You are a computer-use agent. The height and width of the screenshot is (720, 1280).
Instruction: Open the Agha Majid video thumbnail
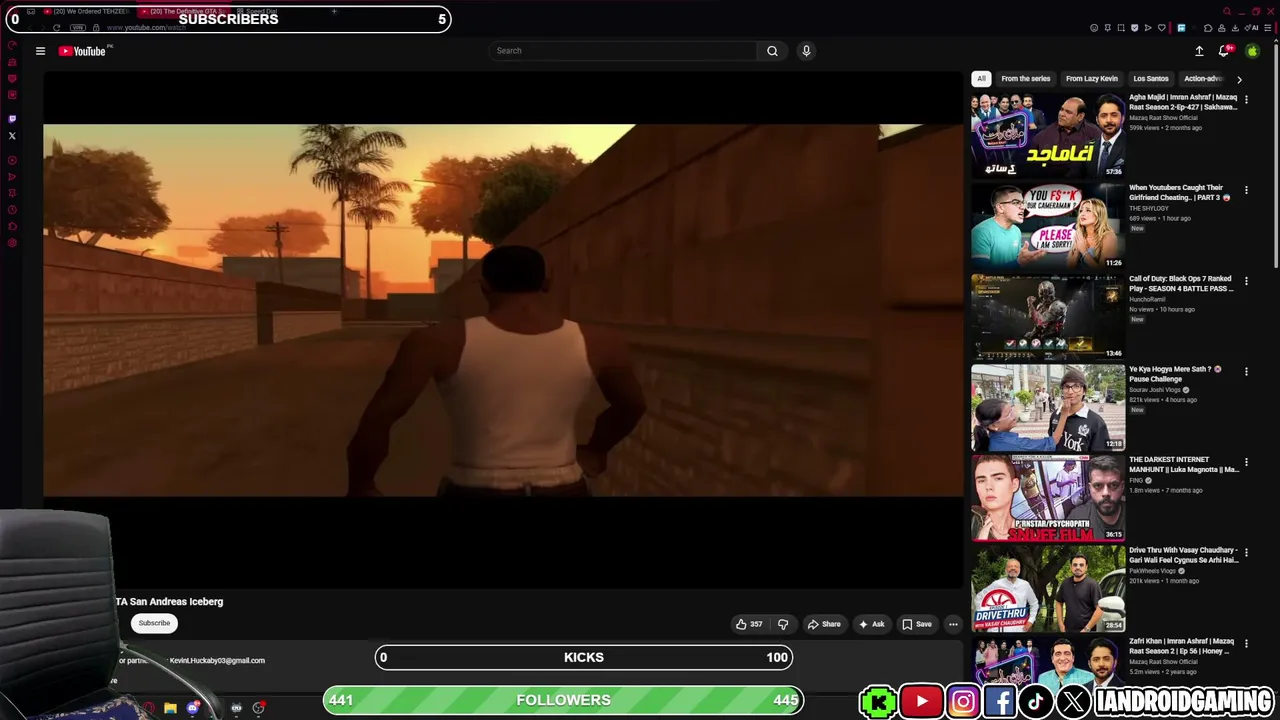point(1048,135)
